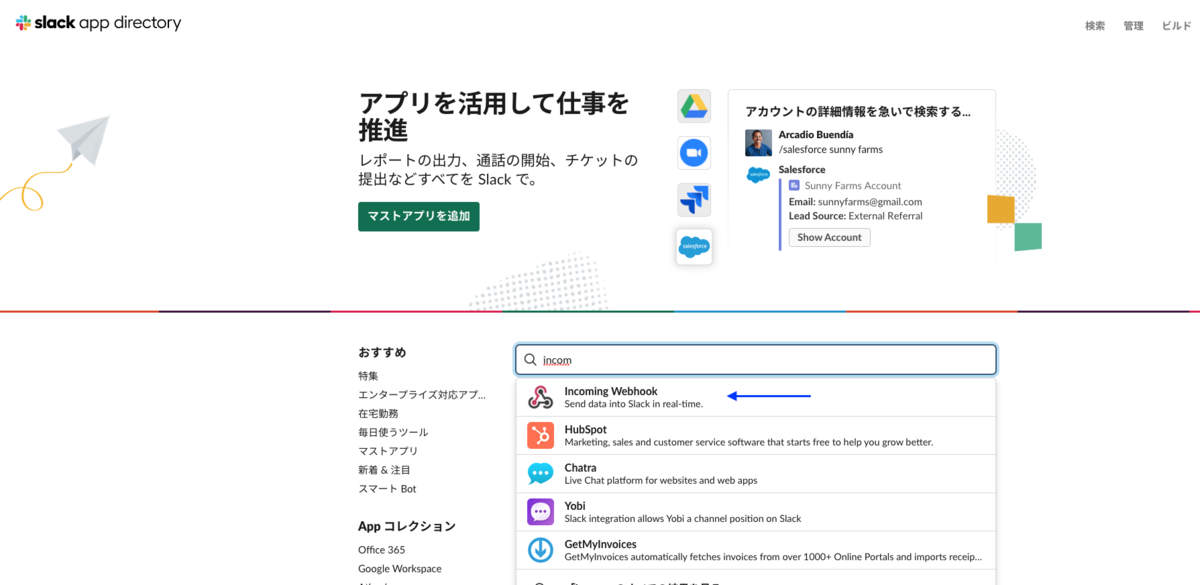Click the Incoming Webhook app icon
Image resolution: width=1200 pixels, height=585 pixels.
click(x=540, y=398)
